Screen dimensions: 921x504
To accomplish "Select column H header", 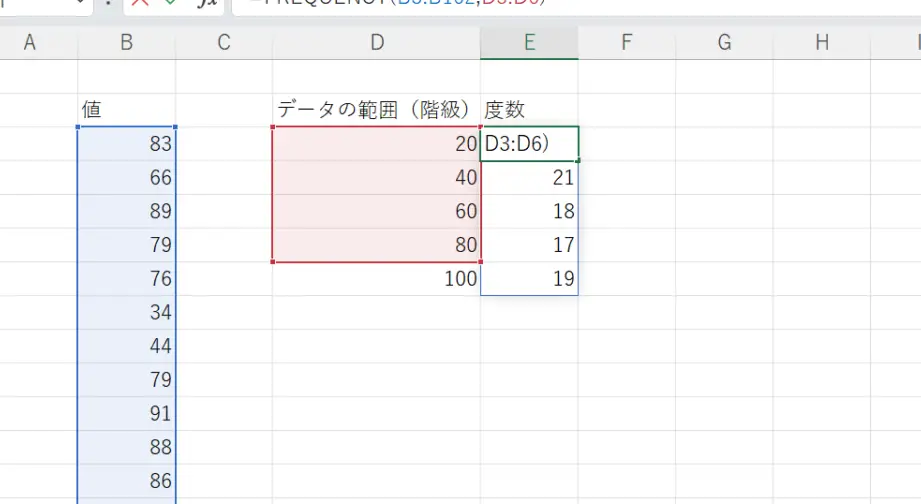I will [822, 42].
